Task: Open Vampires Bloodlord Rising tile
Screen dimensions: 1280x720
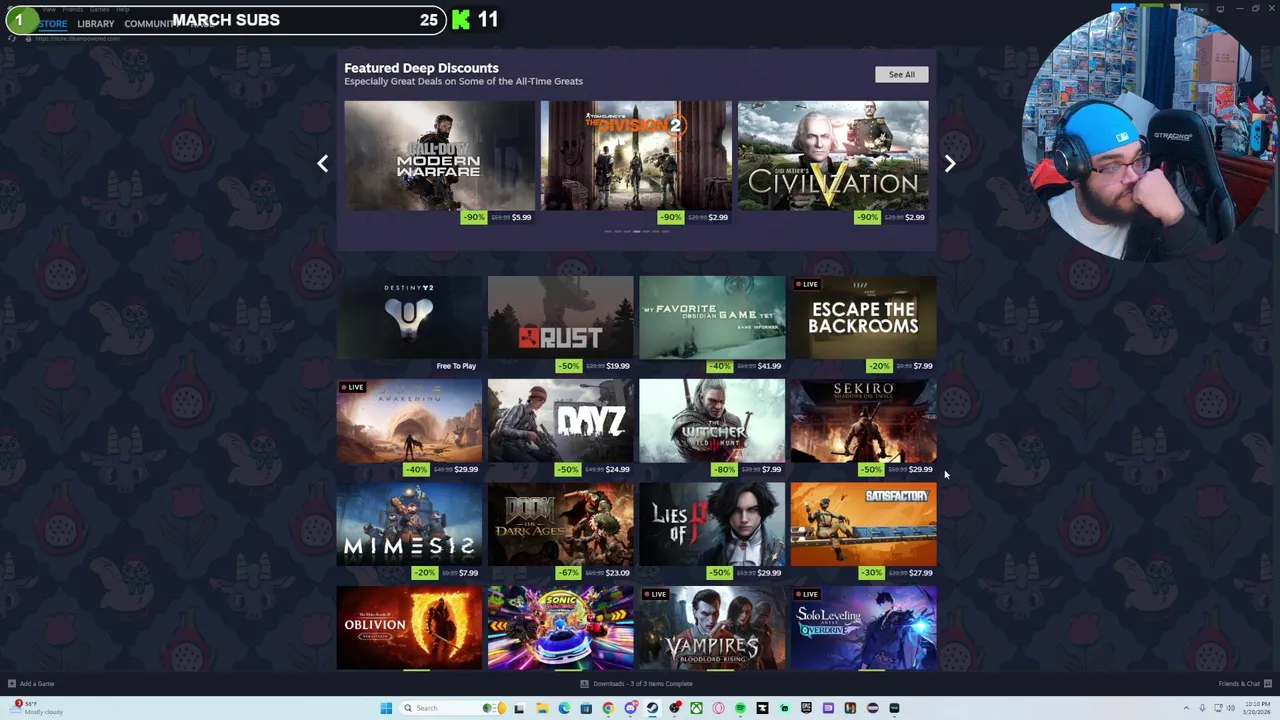Action: [712, 628]
